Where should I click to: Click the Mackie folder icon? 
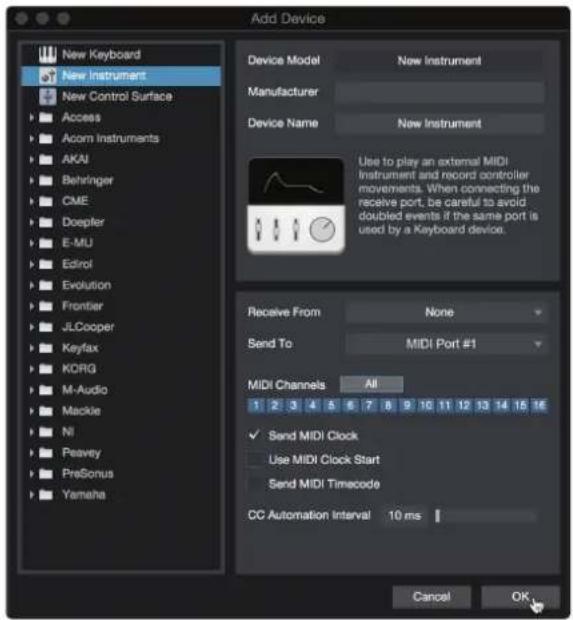point(46,411)
